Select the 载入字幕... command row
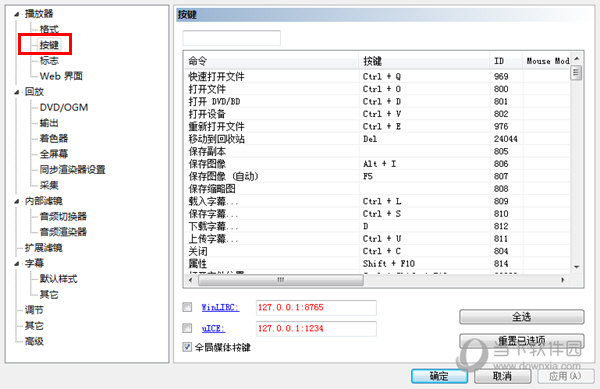The width and height of the screenshot is (600, 389). click(377, 201)
